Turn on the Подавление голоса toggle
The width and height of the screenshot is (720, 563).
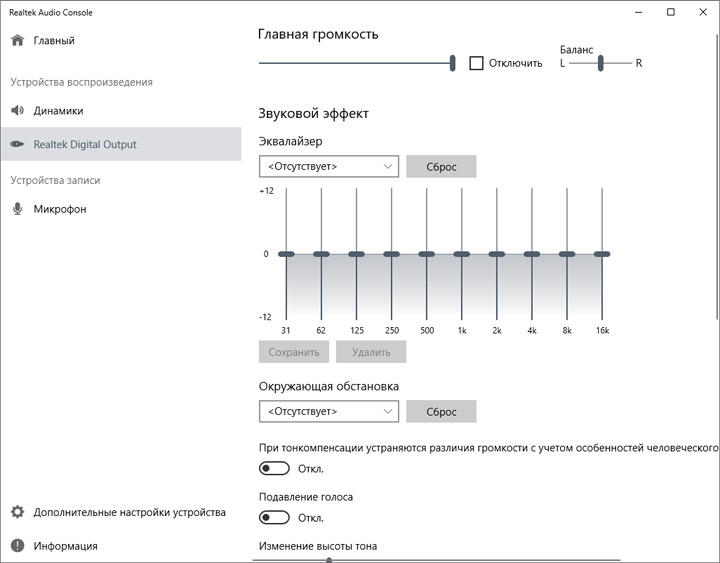pyautogui.click(x=274, y=517)
